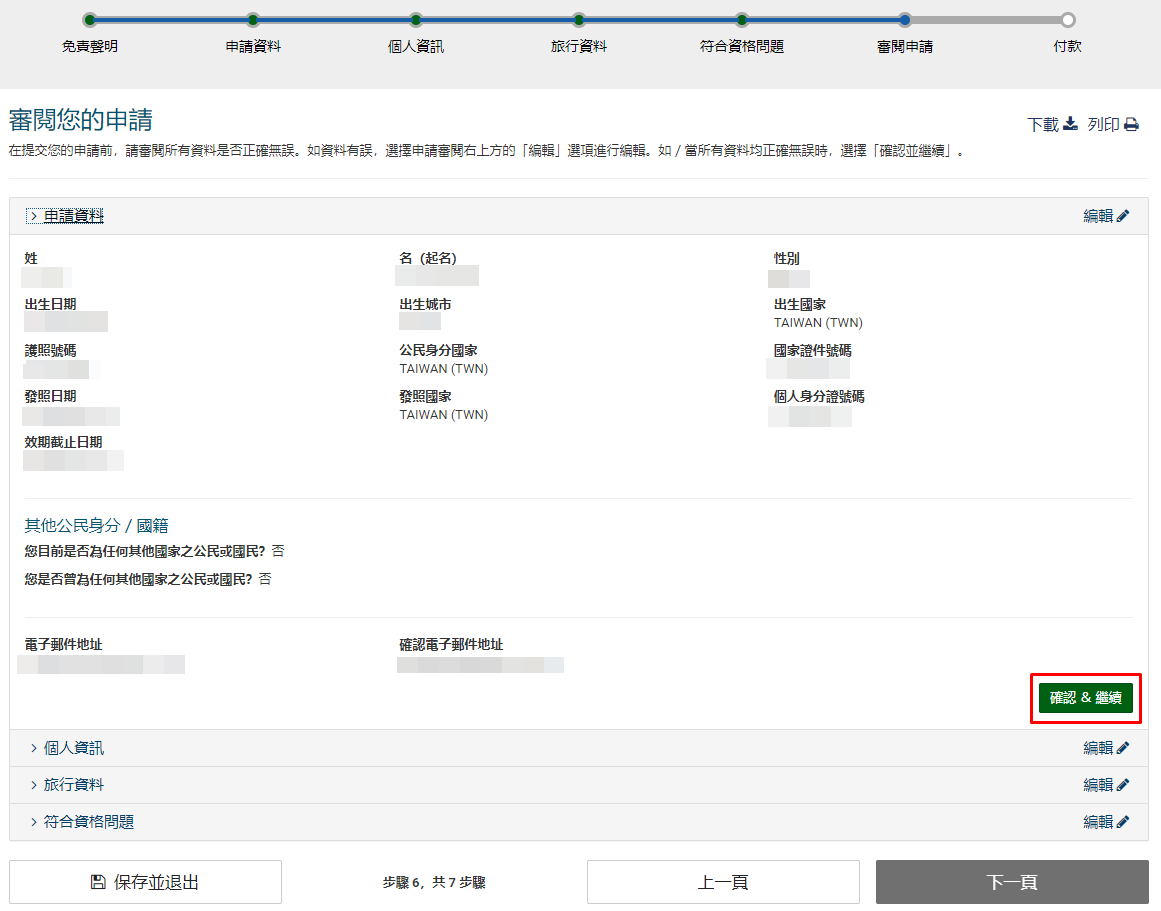Click pencil edit icon for 申請資料 section
The height and width of the screenshot is (911, 1161).
(x=1123, y=216)
